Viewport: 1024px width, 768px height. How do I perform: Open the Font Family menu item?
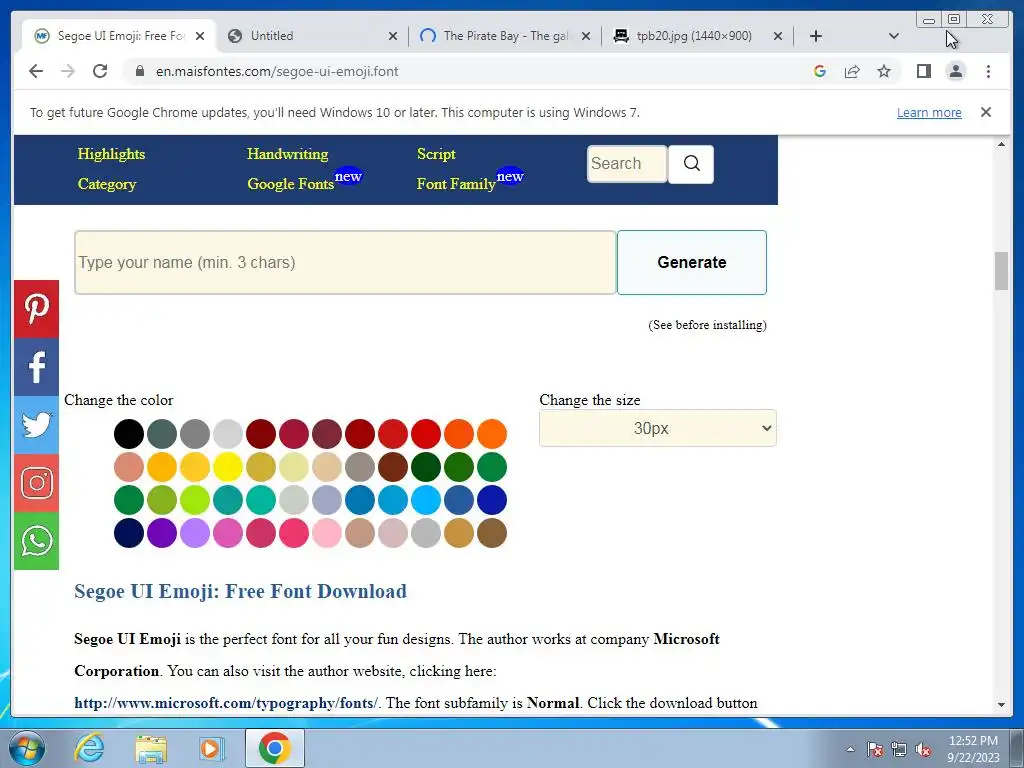pyautogui.click(x=456, y=184)
